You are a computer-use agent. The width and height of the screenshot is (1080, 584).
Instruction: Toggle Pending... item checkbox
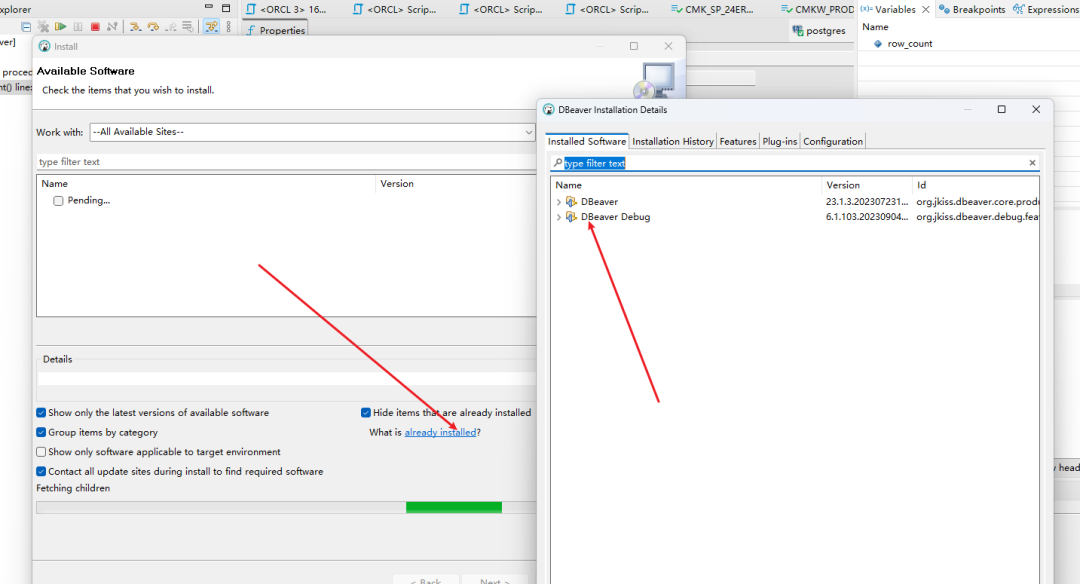point(59,201)
